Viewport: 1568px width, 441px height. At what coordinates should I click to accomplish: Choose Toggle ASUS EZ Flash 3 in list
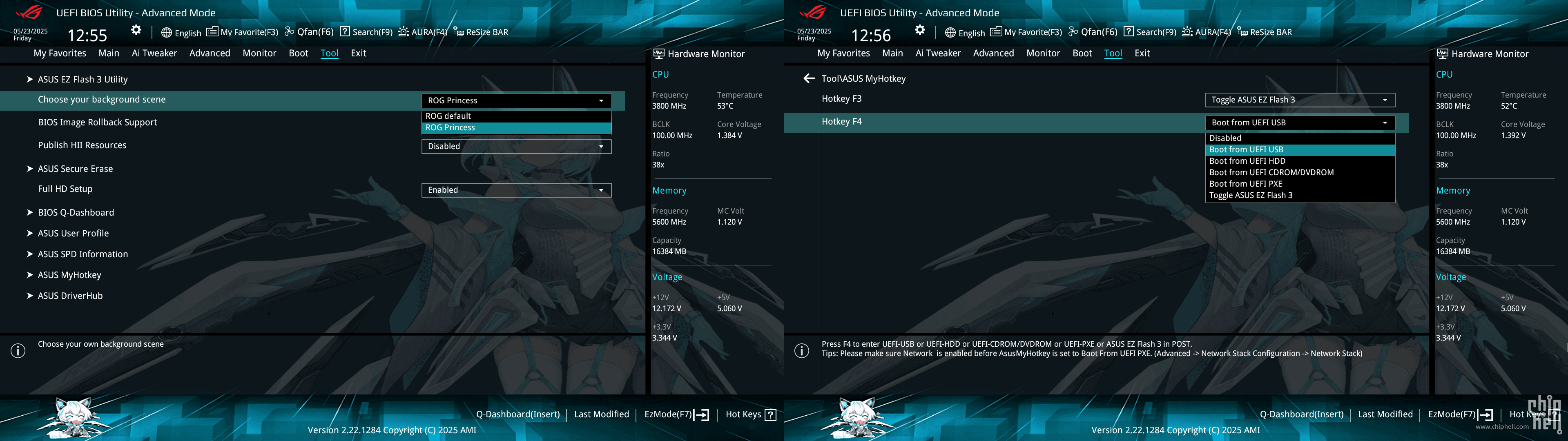tap(1300, 195)
